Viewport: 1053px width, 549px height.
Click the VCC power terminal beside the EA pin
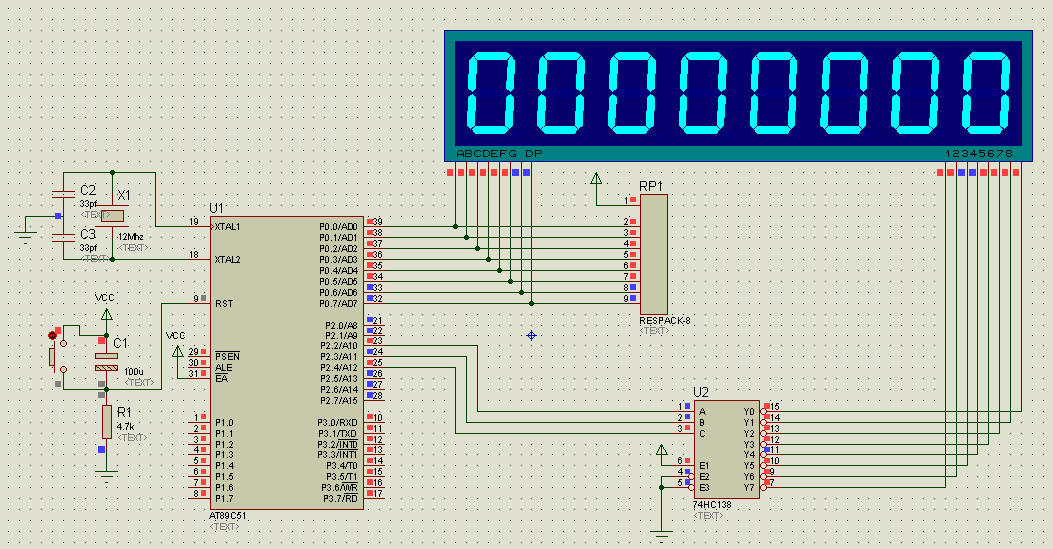(x=177, y=351)
